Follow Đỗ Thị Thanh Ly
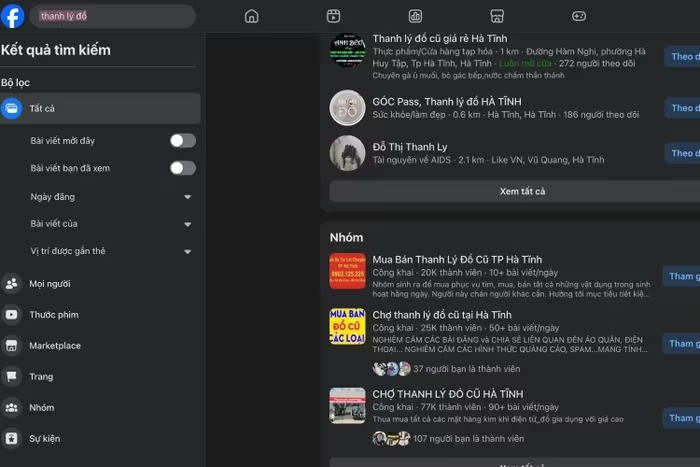The image size is (700, 467). pyautogui.click(x=683, y=153)
